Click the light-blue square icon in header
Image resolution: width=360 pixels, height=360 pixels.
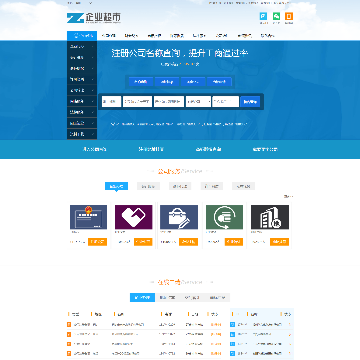pyautogui.click(x=264, y=17)
